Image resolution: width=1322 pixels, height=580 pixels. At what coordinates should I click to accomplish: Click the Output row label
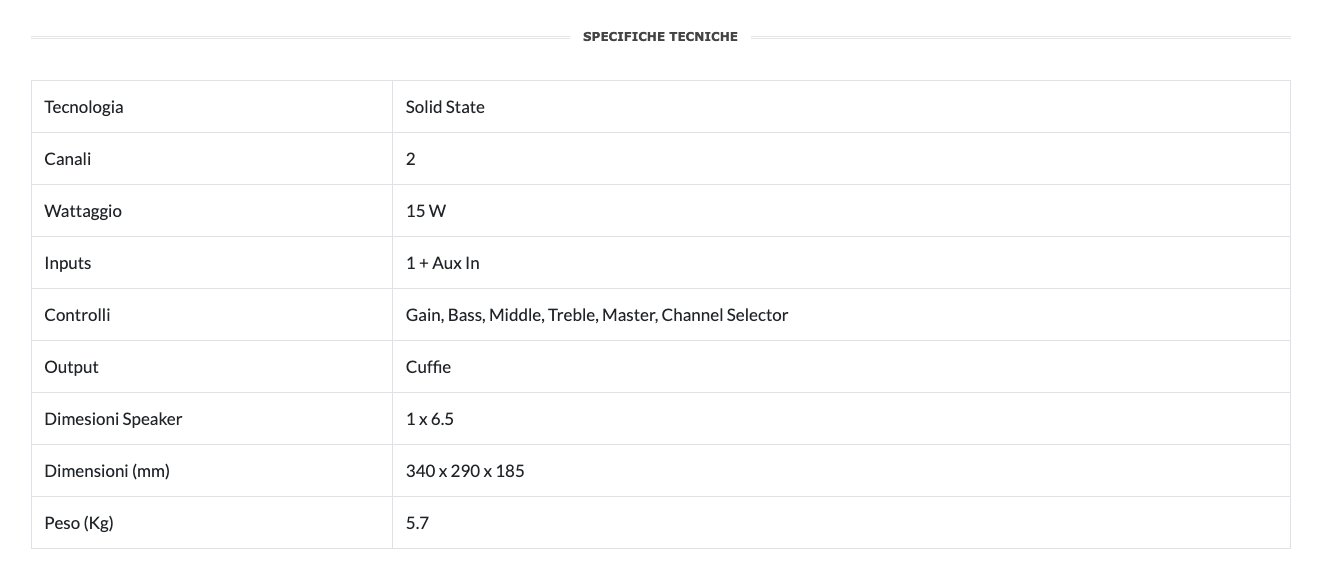pyautogui.click(x=71, y=367)
